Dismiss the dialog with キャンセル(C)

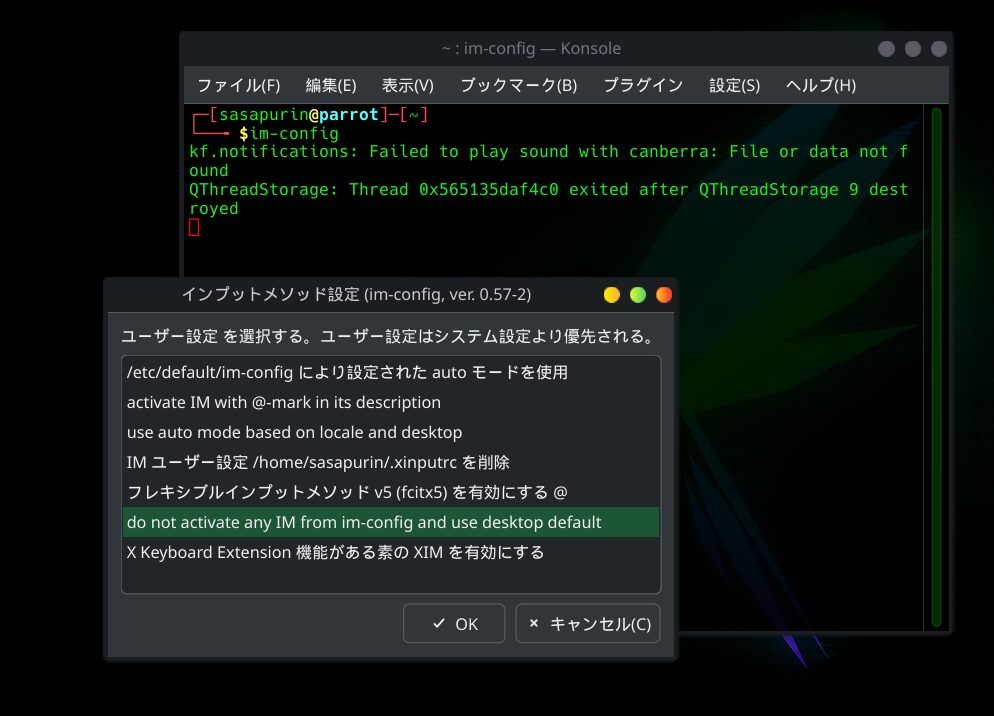click(x=588, y=623)
